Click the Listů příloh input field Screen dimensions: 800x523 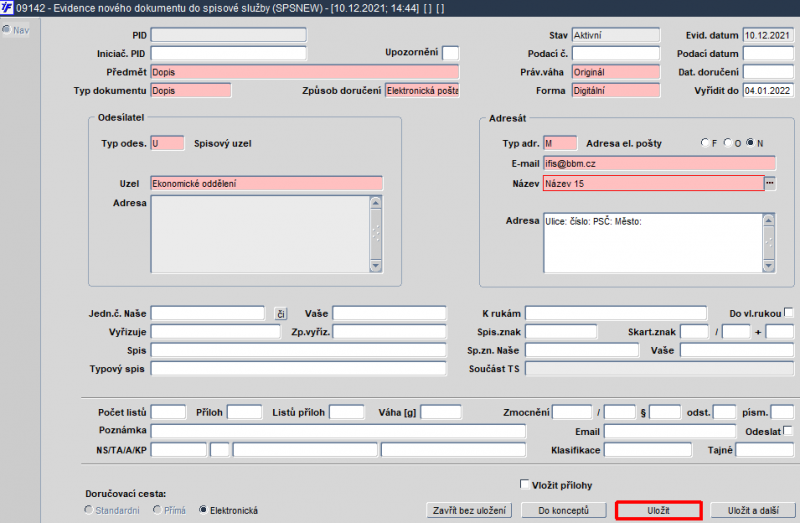coord(346,412)
